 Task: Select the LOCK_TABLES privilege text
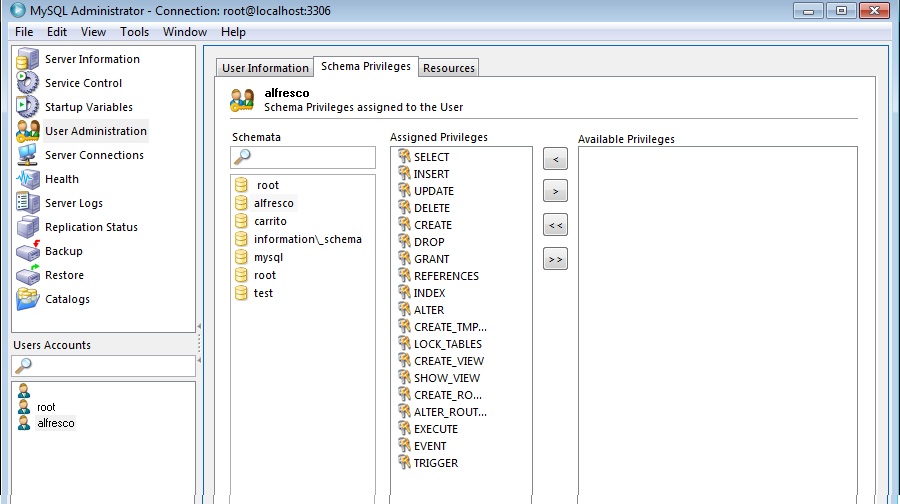click(x=448, y=344)
